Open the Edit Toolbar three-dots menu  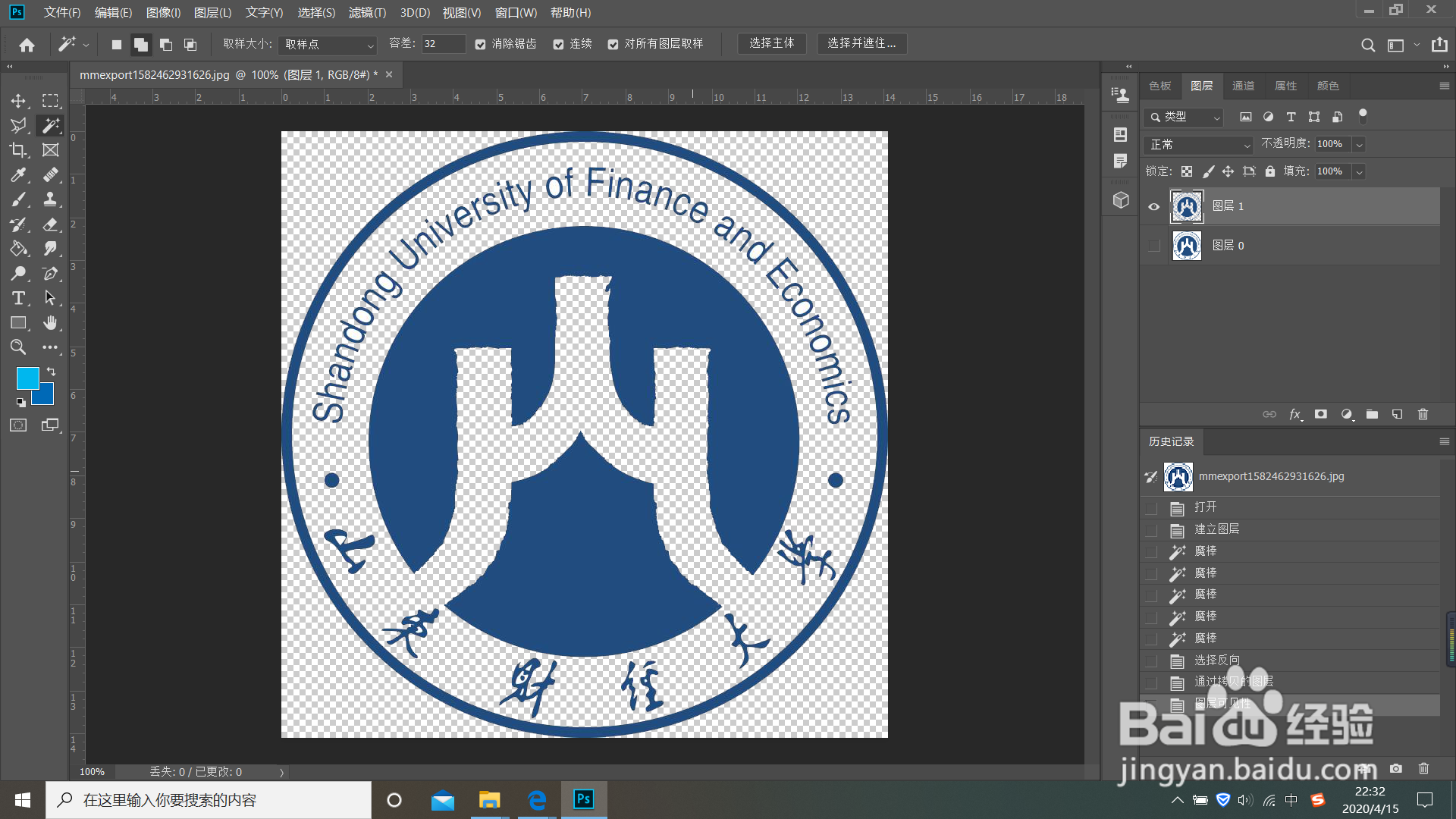pyautogui.click(x=50, y=347)
